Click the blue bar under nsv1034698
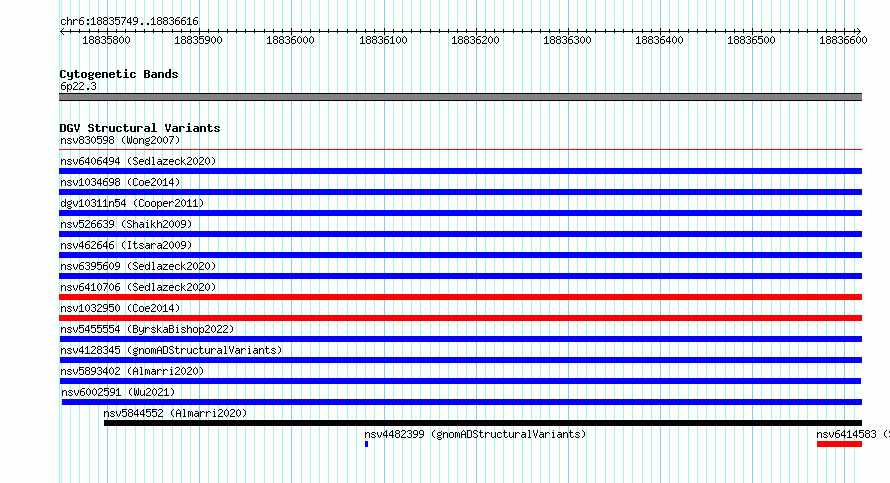 pos(460,192)
